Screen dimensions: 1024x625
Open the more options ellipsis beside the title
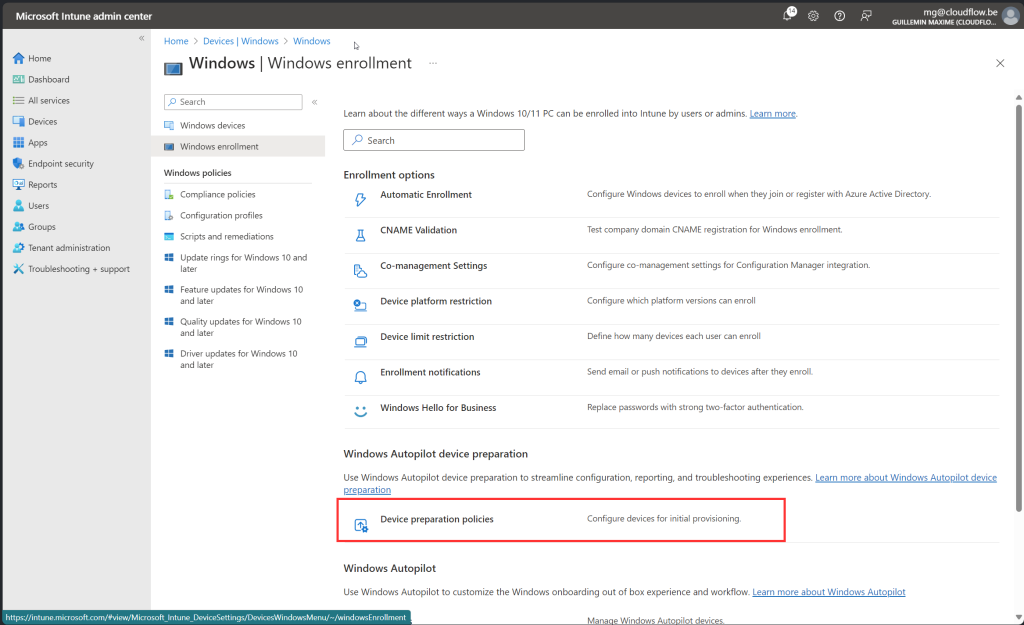[433, 63]
